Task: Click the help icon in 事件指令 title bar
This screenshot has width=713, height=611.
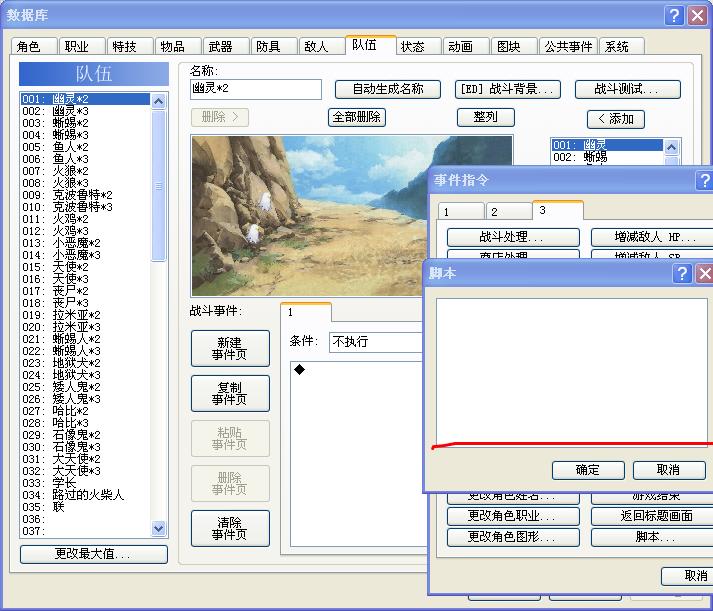Action: 704,181
